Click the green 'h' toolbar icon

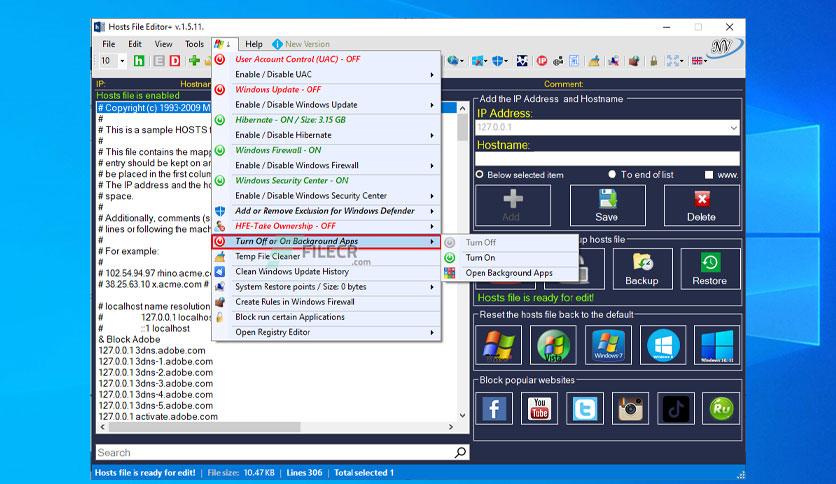pos(139,61)
